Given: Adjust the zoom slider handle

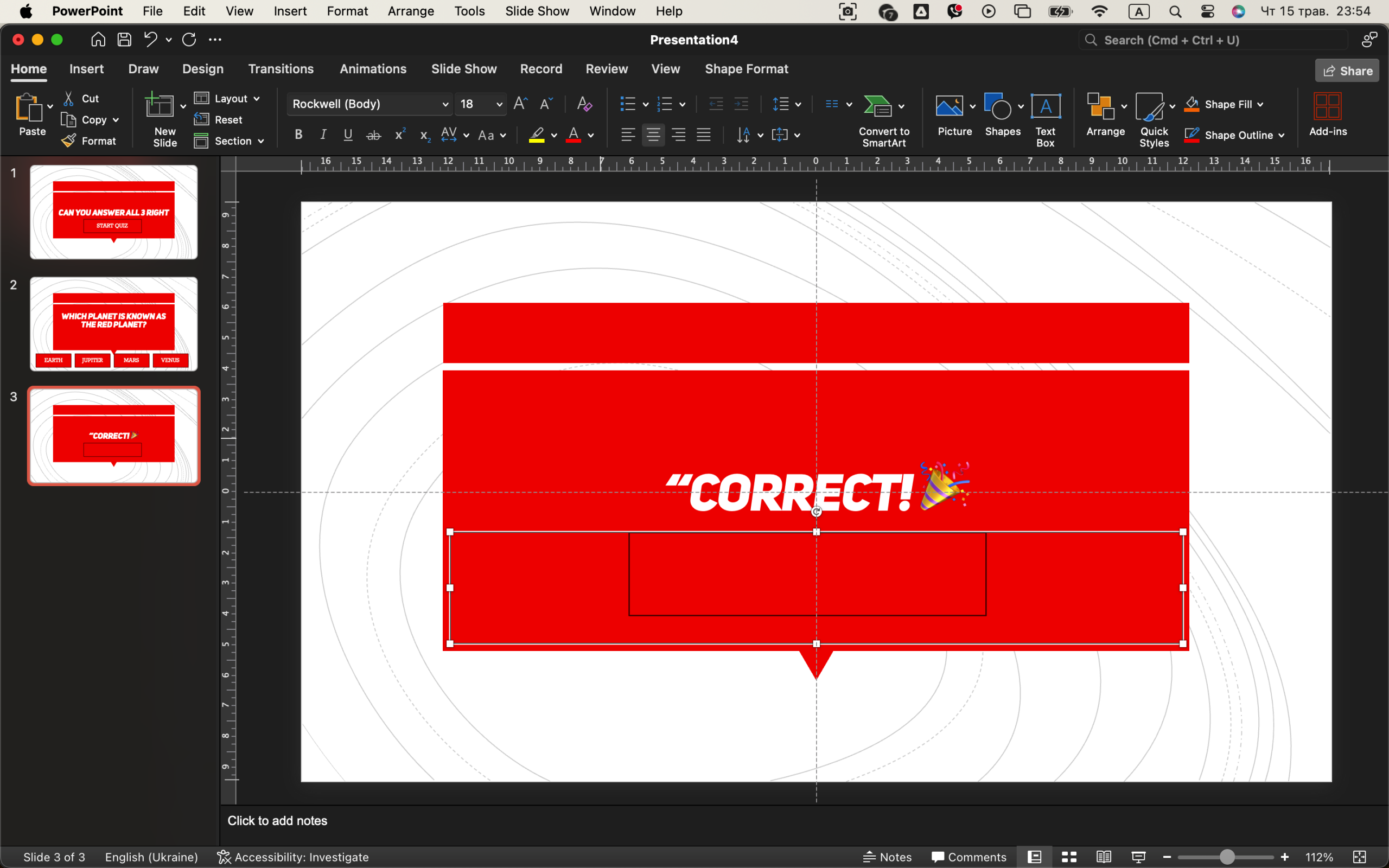Looking at the screenshot, I should [x=1227, y=857].
